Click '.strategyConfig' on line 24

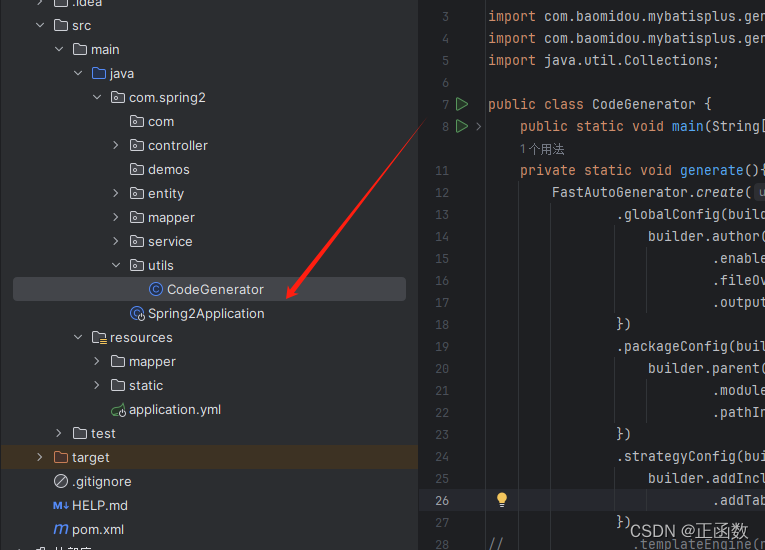676,456
